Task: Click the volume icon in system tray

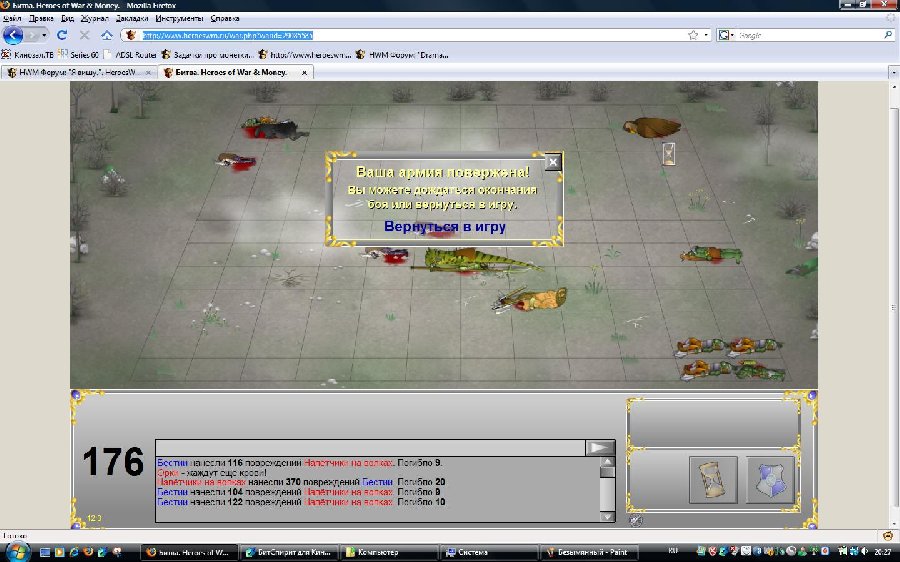Action: point(864,551)
